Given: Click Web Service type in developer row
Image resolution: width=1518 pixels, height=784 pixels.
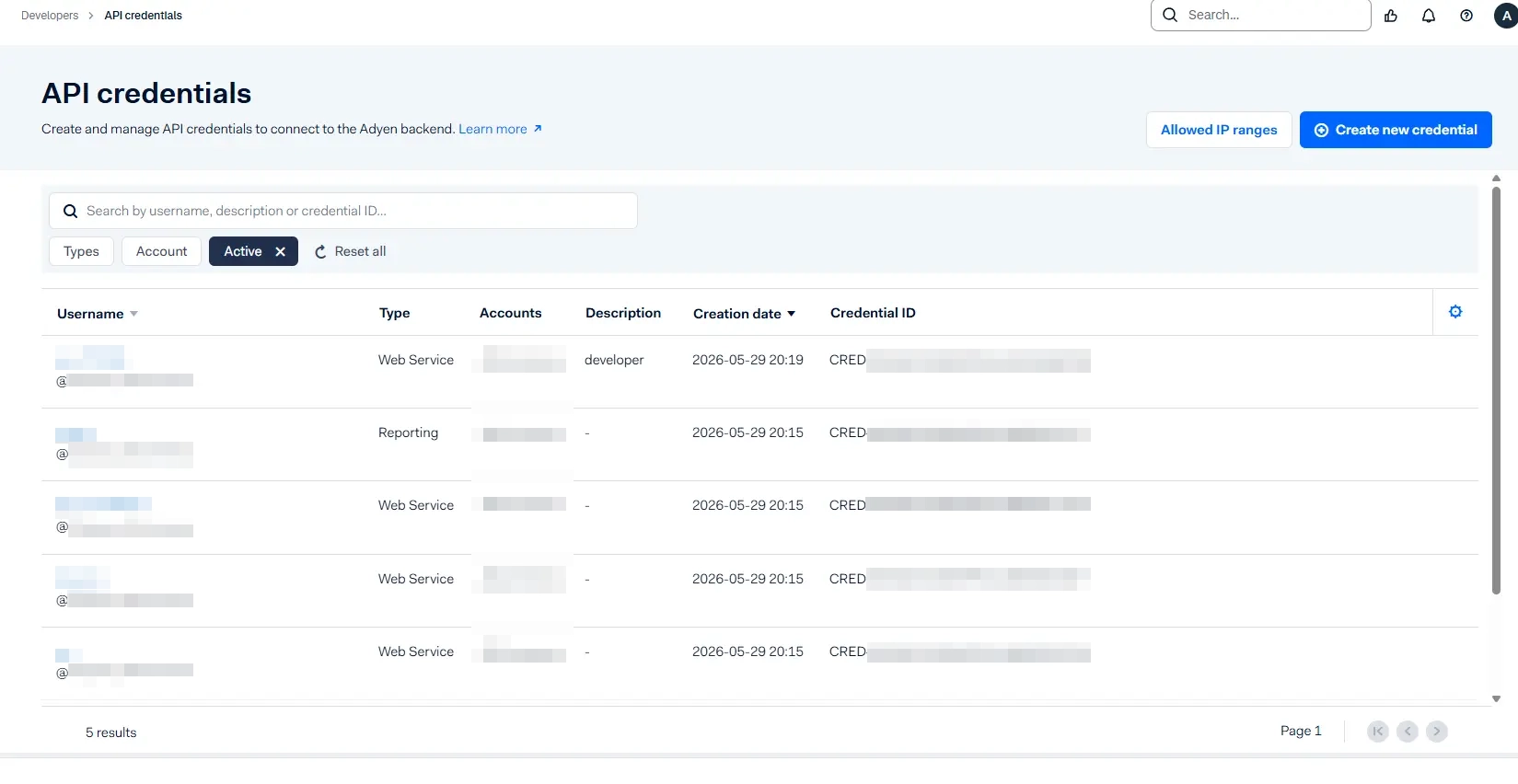Looking at the screenshot, I should 415,360.
